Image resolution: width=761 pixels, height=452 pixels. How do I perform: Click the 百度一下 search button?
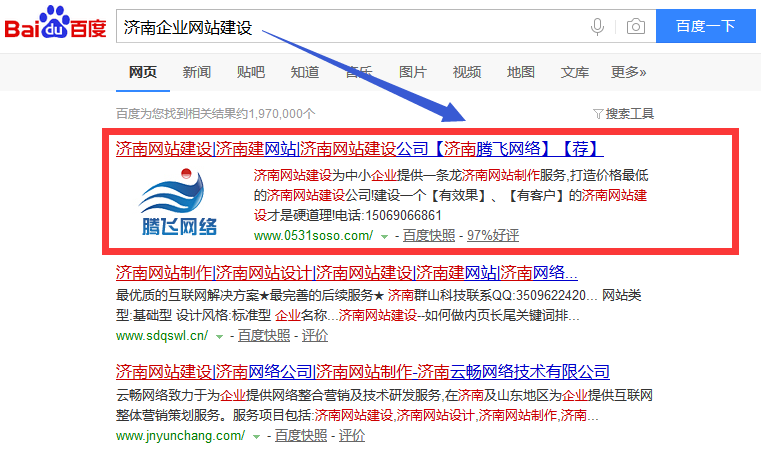pos(706,26)
